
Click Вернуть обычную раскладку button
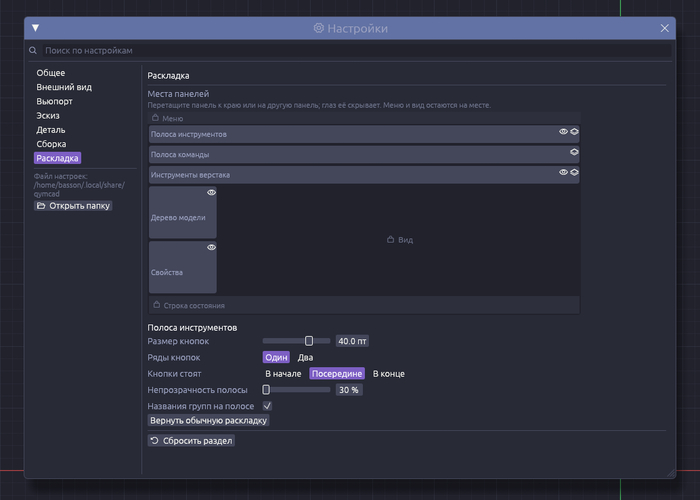pos(208,421)
